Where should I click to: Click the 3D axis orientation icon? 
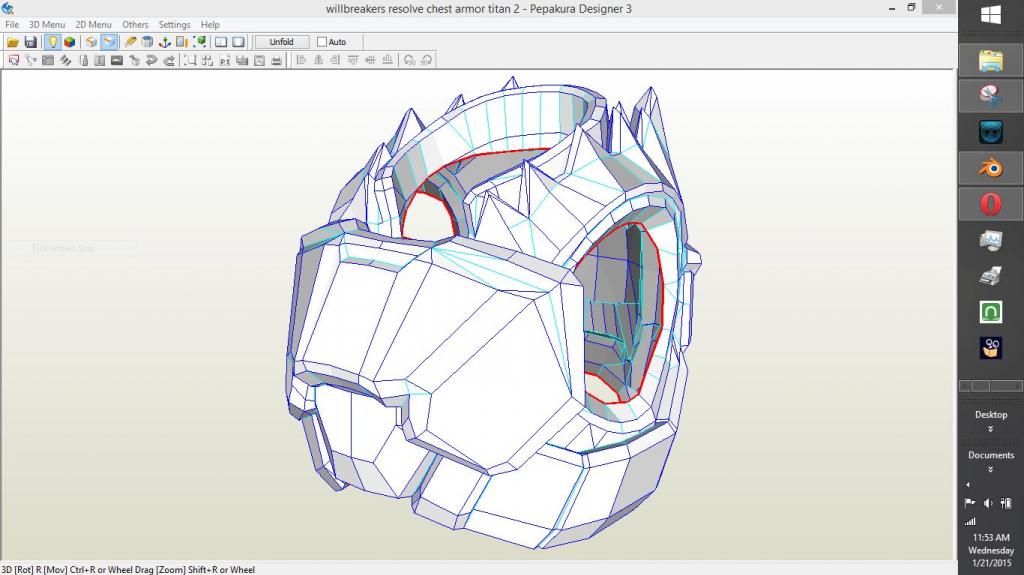[165, 42]
